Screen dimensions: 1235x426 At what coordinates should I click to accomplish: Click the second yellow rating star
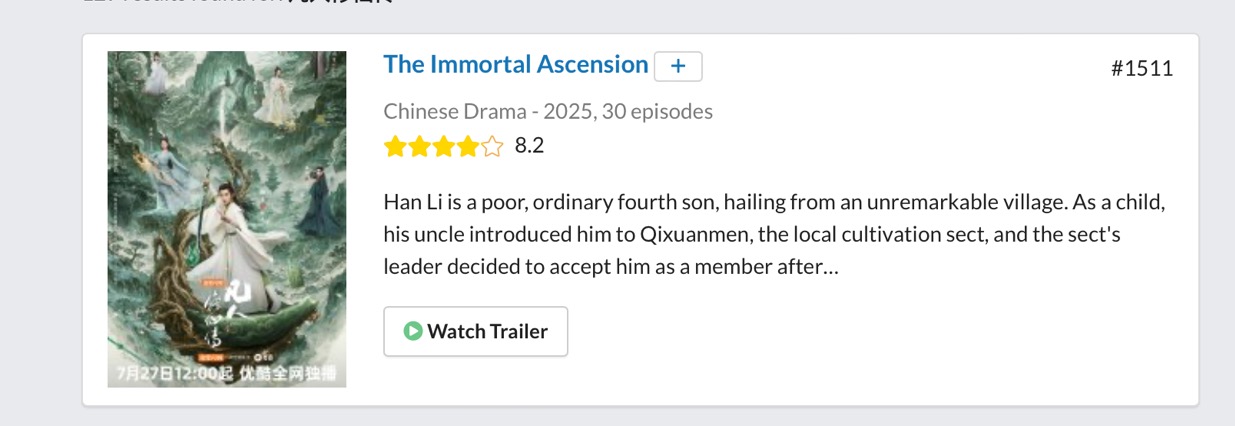(x=419, y=147)
